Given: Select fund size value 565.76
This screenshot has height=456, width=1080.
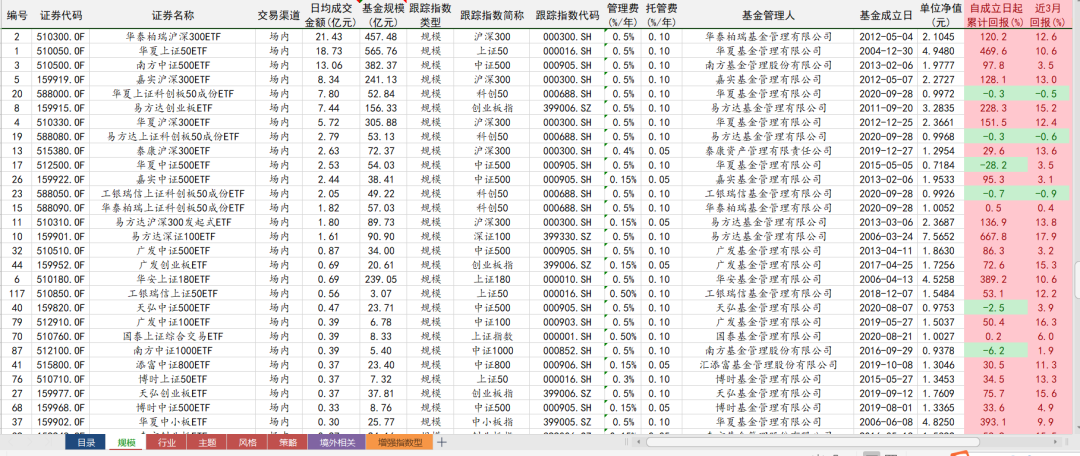Looking at the screenshot, I should (x=381, y=51).
